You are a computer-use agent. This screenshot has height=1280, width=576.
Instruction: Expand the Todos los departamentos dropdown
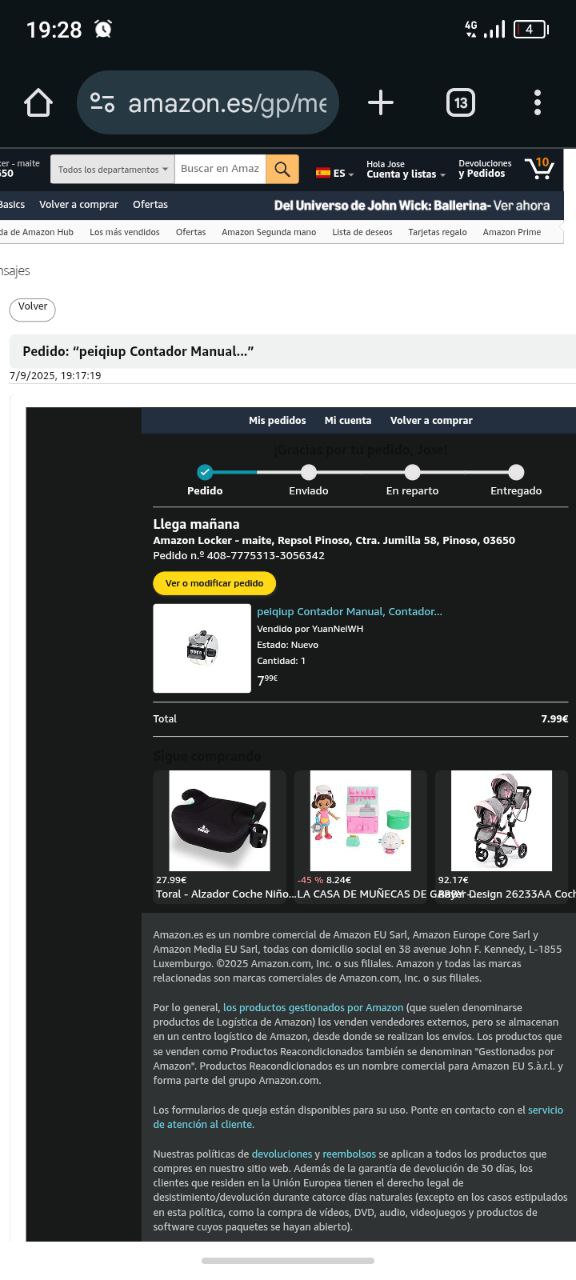click(x=113, y=169)
